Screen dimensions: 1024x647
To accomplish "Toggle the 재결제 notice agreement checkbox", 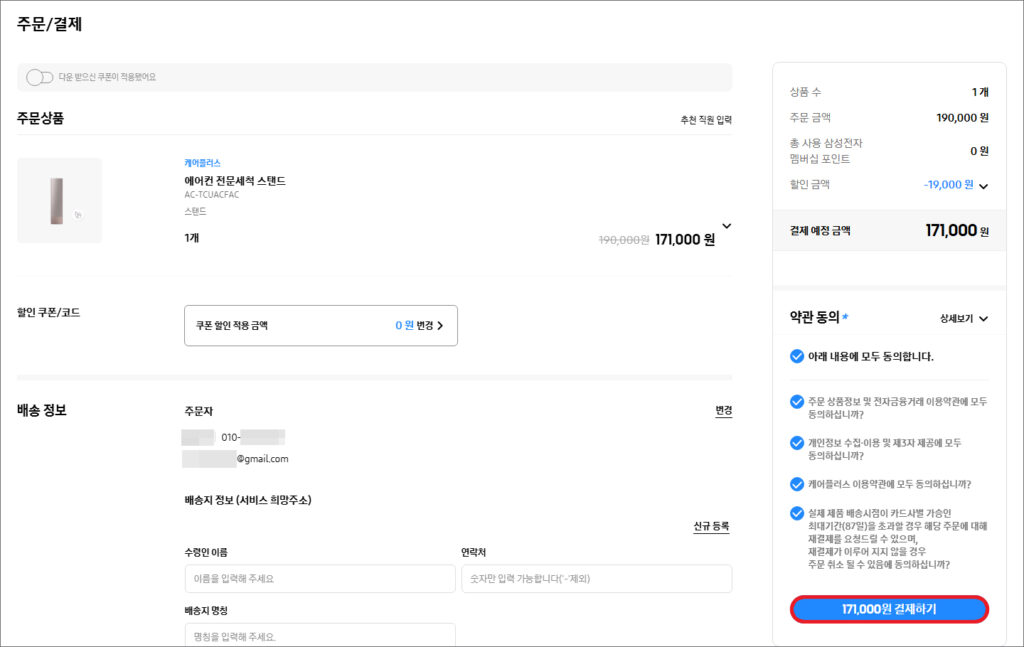I will click(x=797, y=513).
